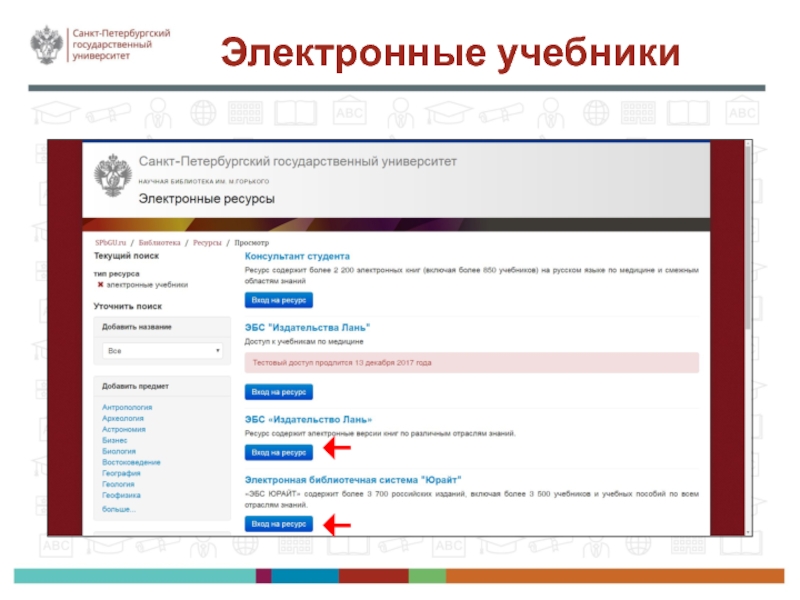The image size is (800, 600).
Task: Open the 'Консультант студента' resource title
Action: point(297,256)
